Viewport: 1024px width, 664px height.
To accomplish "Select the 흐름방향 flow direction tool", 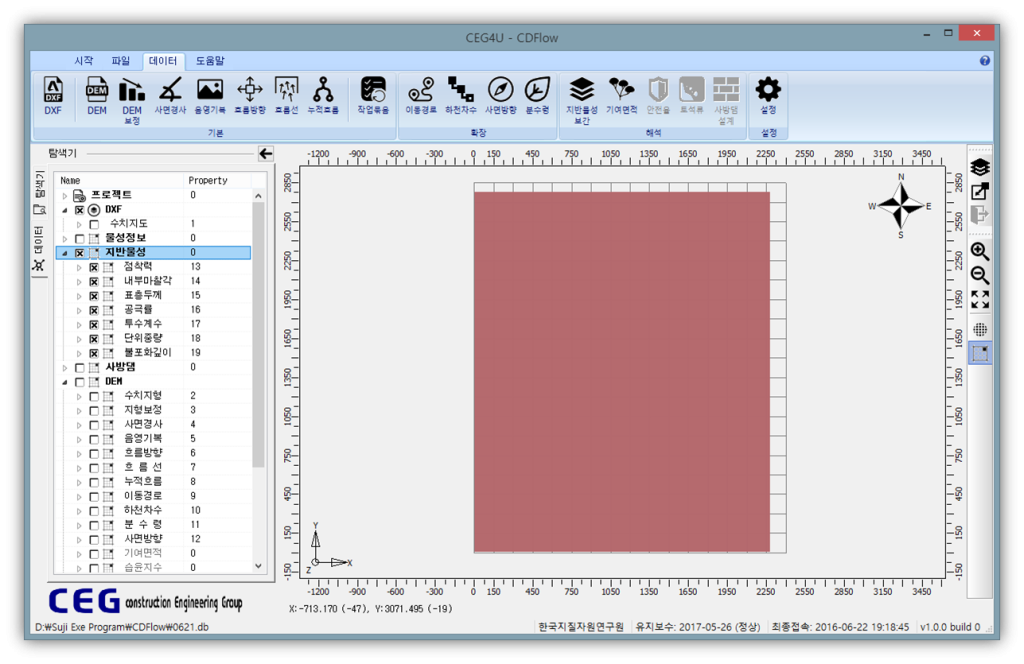I will click(x=250, y=95).
